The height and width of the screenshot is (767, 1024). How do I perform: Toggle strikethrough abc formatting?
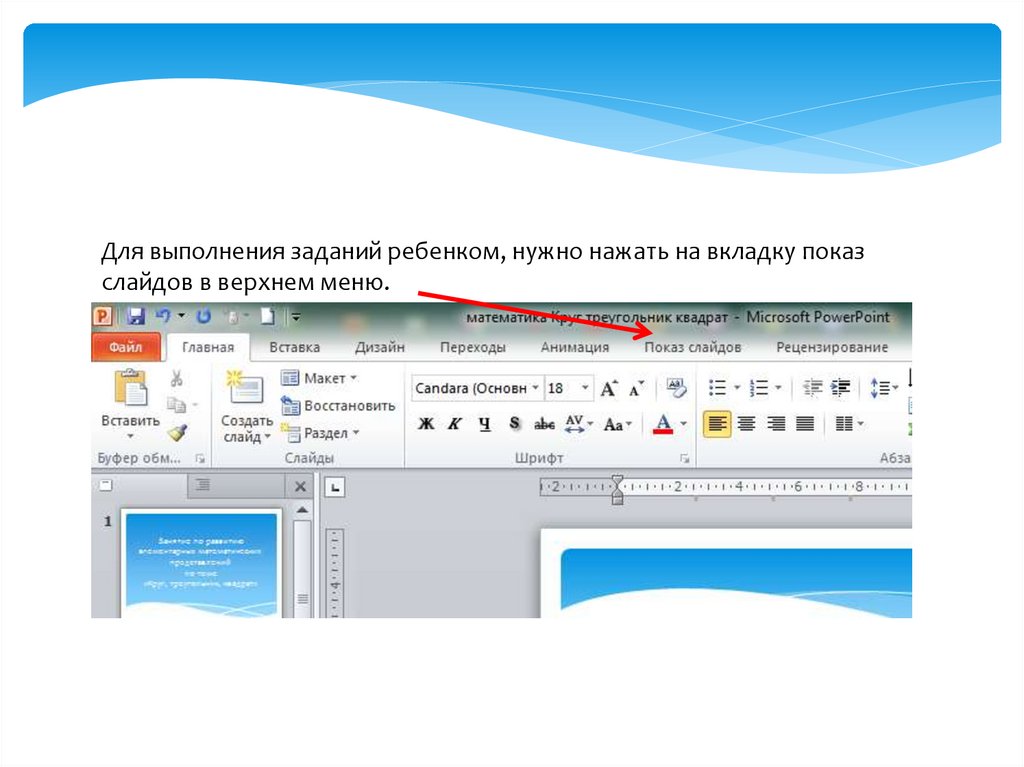click(544, 425)
